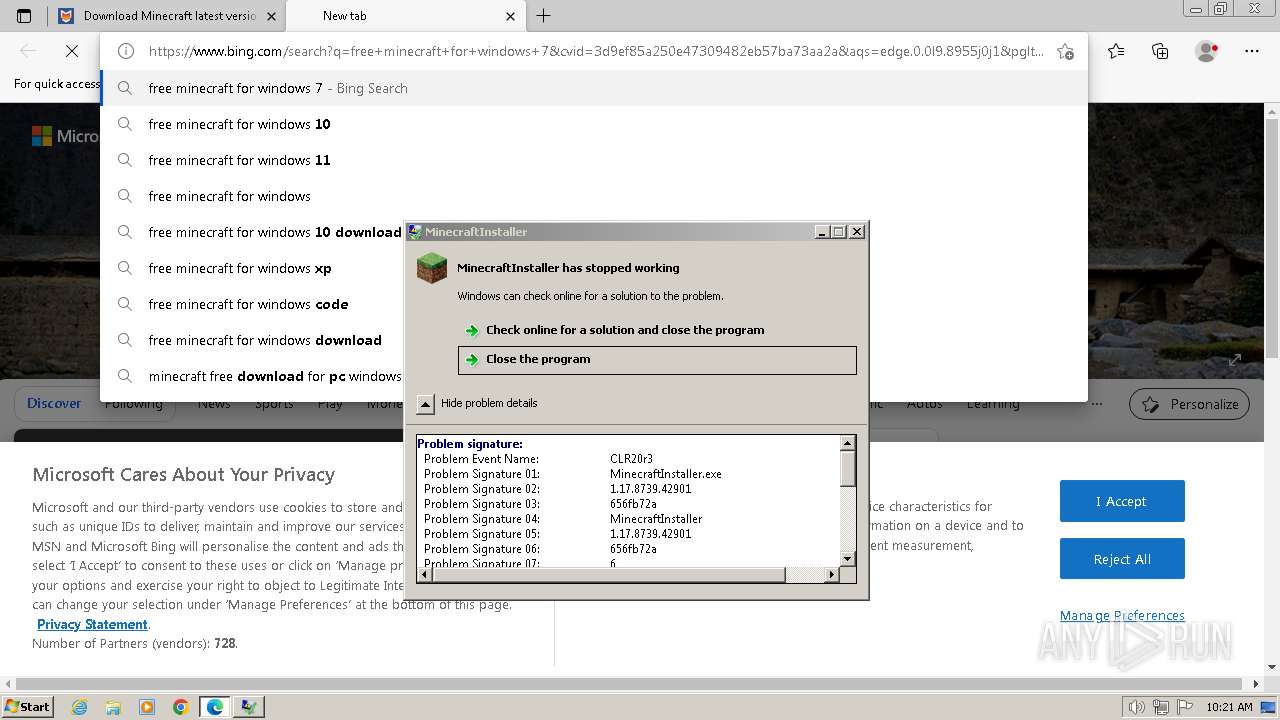The image size is (1280, 720).
Task: Click the Bing URL address field
Action: click(595, 51)
